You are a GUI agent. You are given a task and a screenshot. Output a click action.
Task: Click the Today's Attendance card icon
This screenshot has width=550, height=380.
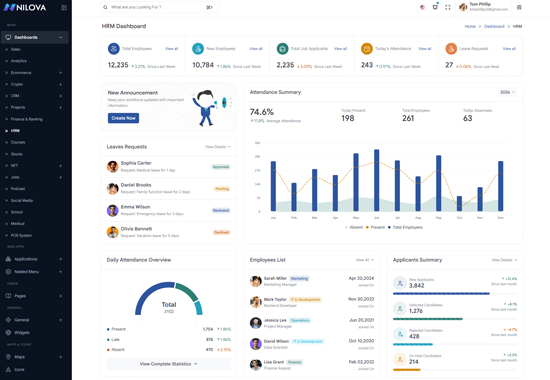click(x=367, y=49)
